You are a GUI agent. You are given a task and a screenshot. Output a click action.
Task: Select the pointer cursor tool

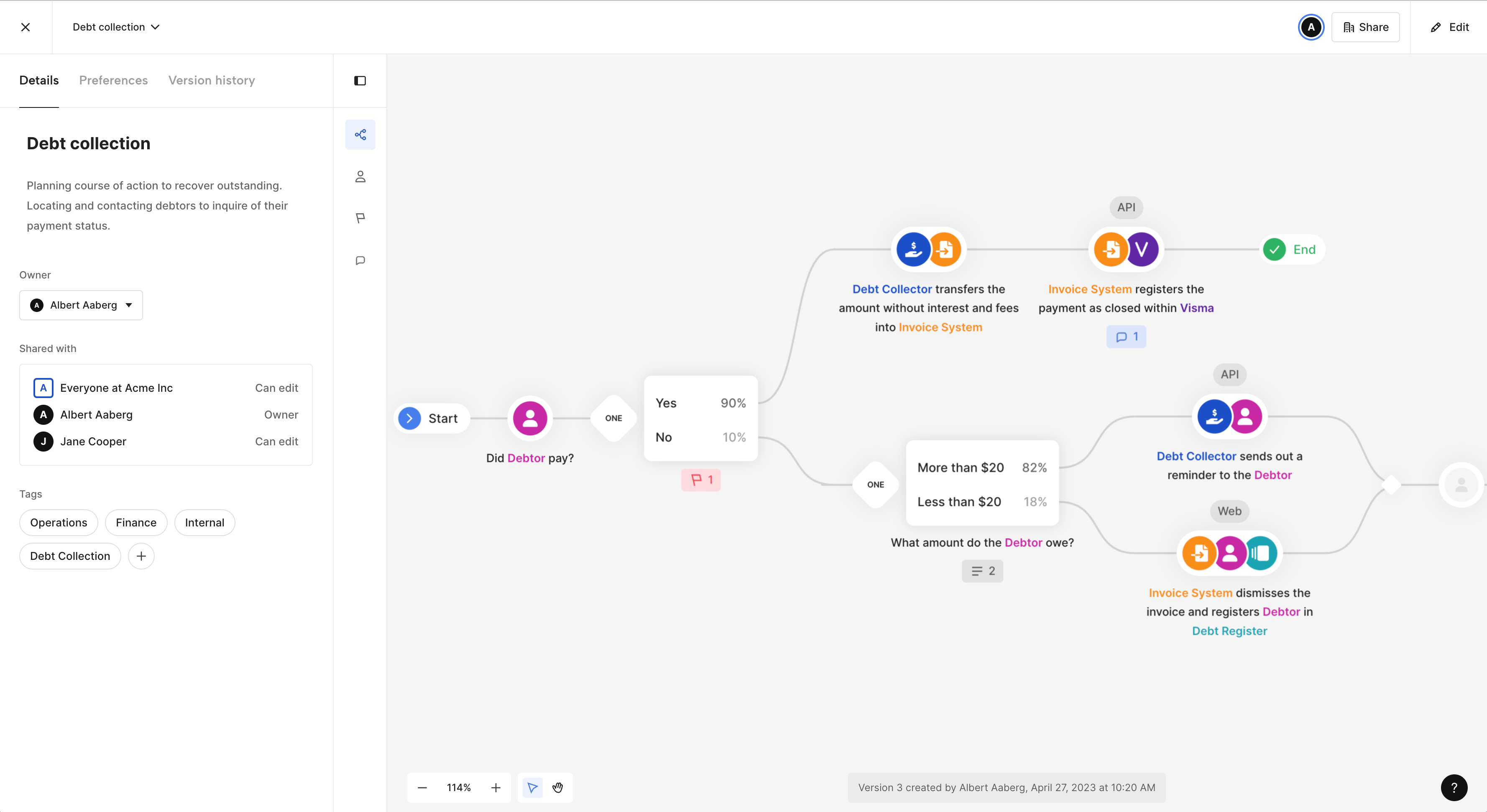pos(532,787)
